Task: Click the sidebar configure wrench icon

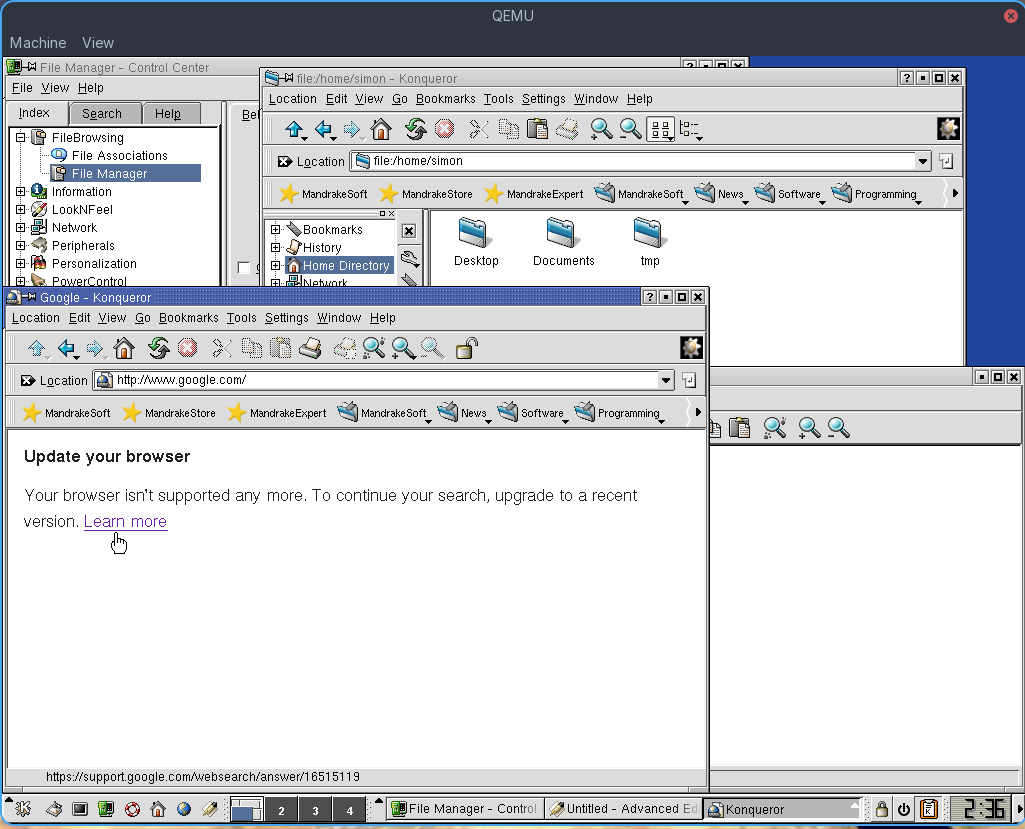Action: pos(409,258)
